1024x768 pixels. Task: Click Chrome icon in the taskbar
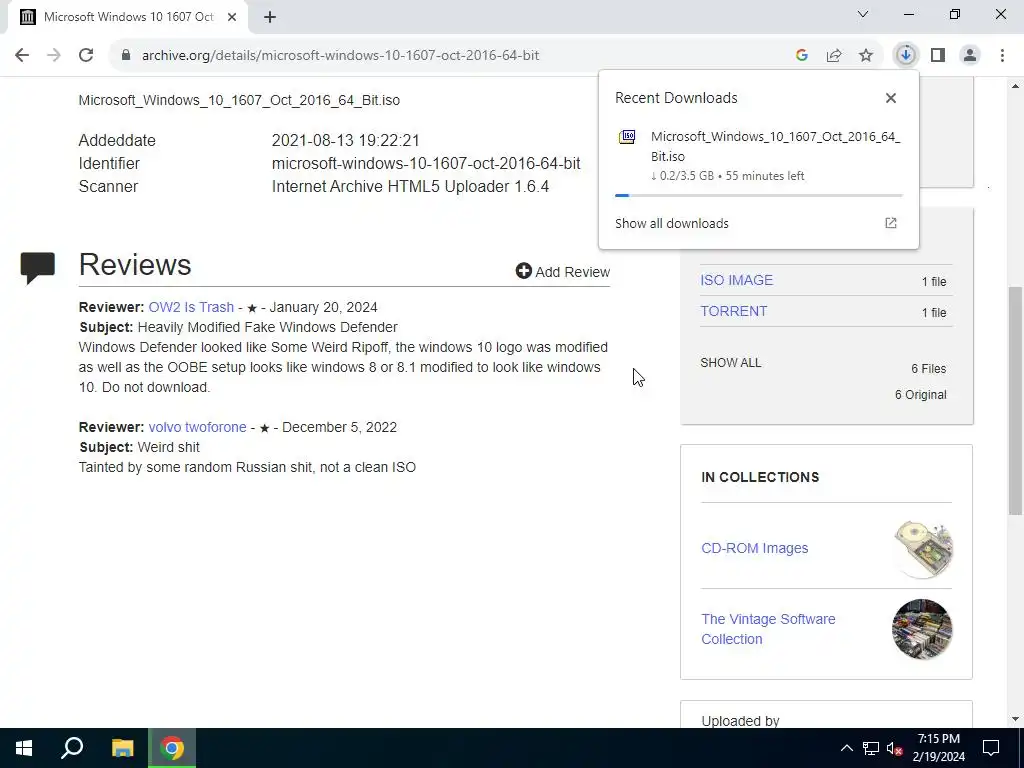click(172, 748)
